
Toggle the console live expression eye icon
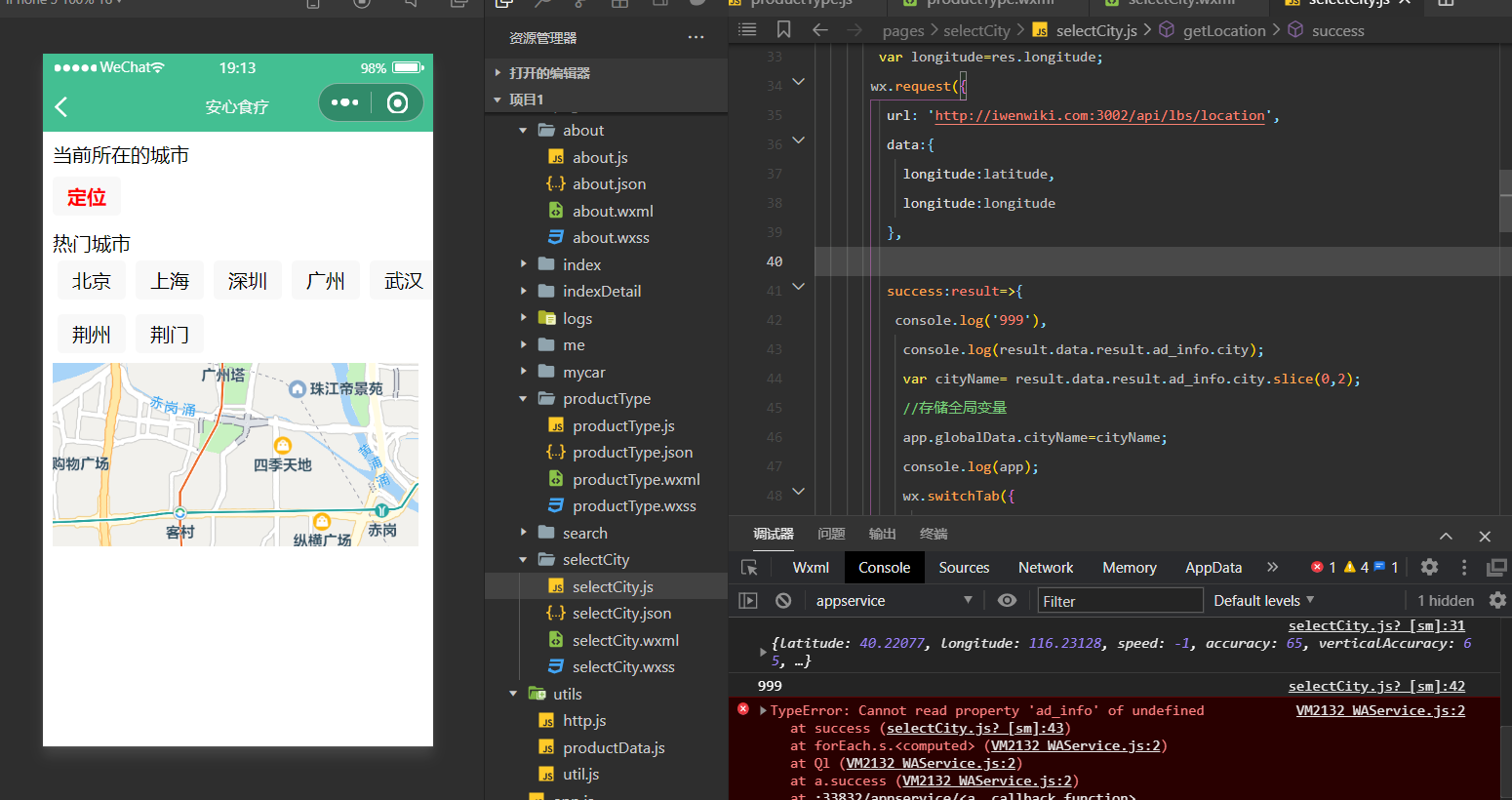tap(1007, 601)
